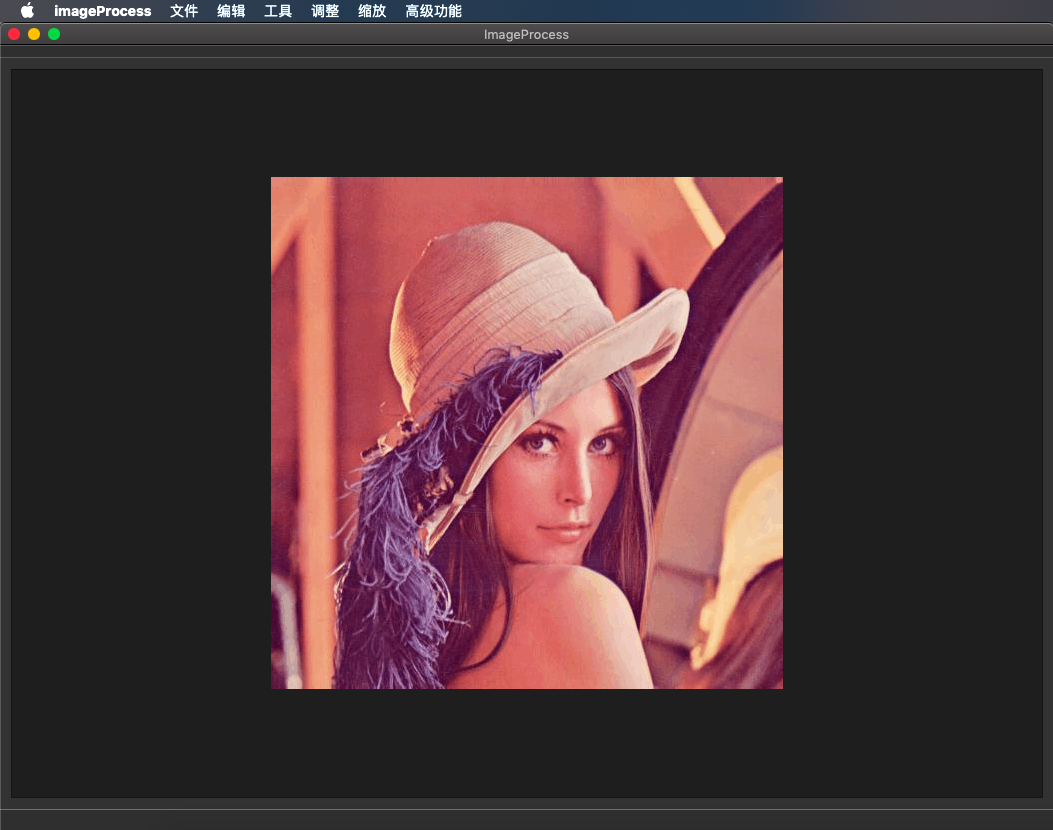
Task: Maximize the window using the green button
Action: pyautogui.click(x=54, y=34)
